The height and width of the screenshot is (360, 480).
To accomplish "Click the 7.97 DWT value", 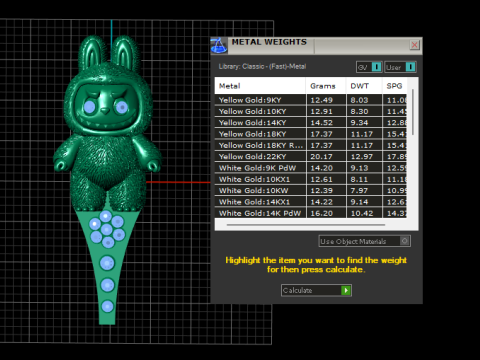I will [359, 191].
